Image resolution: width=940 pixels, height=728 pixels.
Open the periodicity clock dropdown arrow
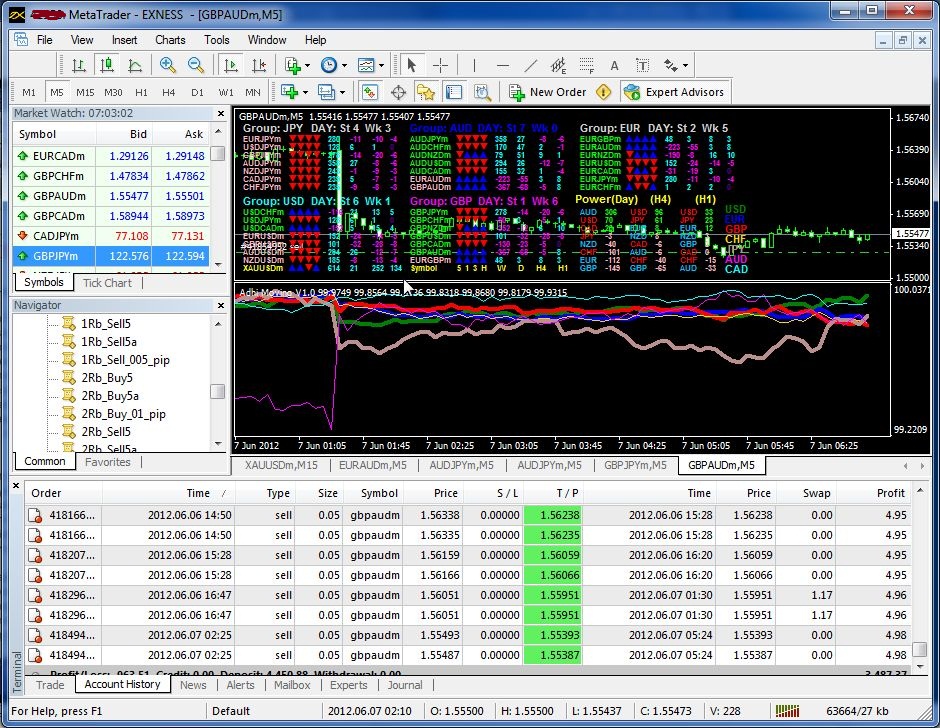344,65
